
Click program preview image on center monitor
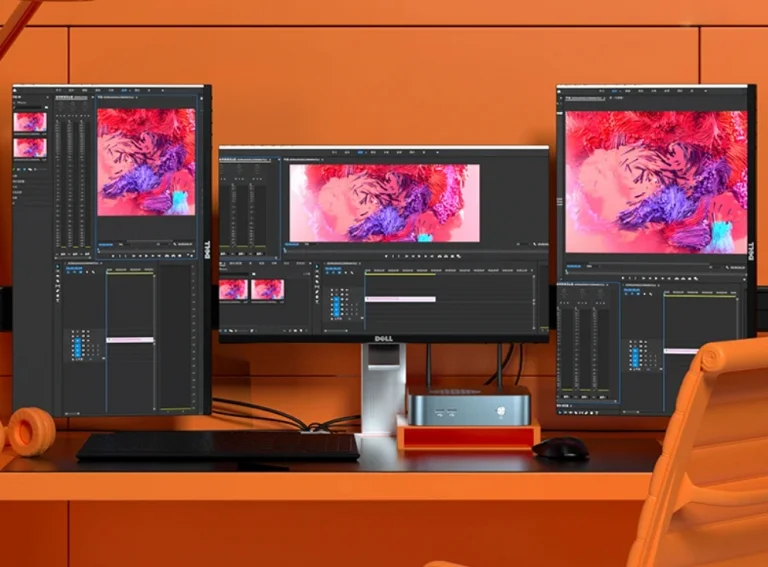pyautogui.click(x=384, y=203)
